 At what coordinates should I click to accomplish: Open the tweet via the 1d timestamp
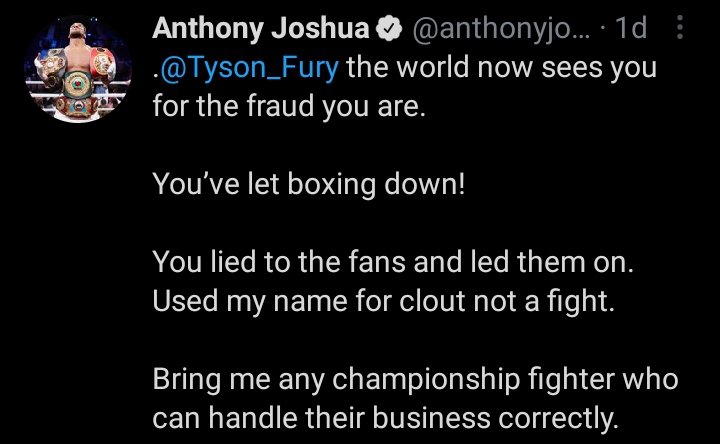click(631, 28)
